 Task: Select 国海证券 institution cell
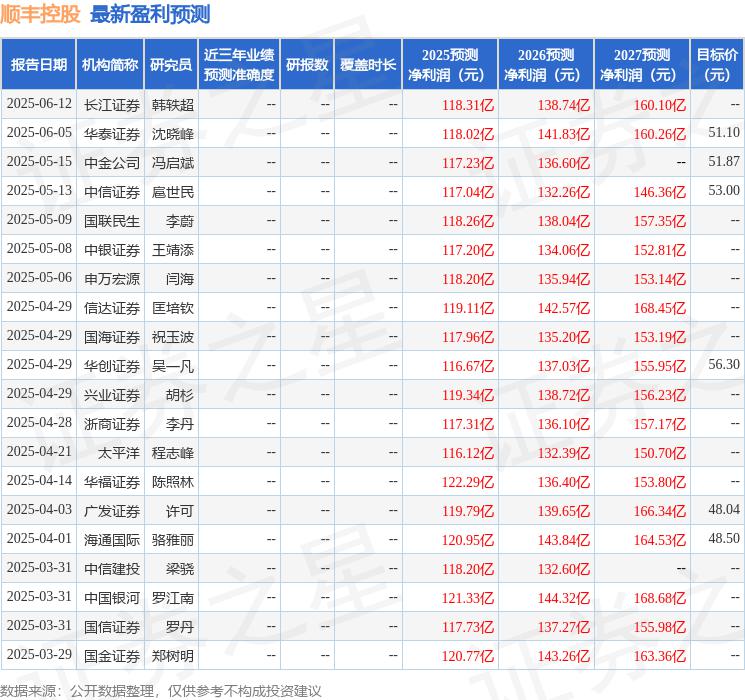[x=112, y=337]
